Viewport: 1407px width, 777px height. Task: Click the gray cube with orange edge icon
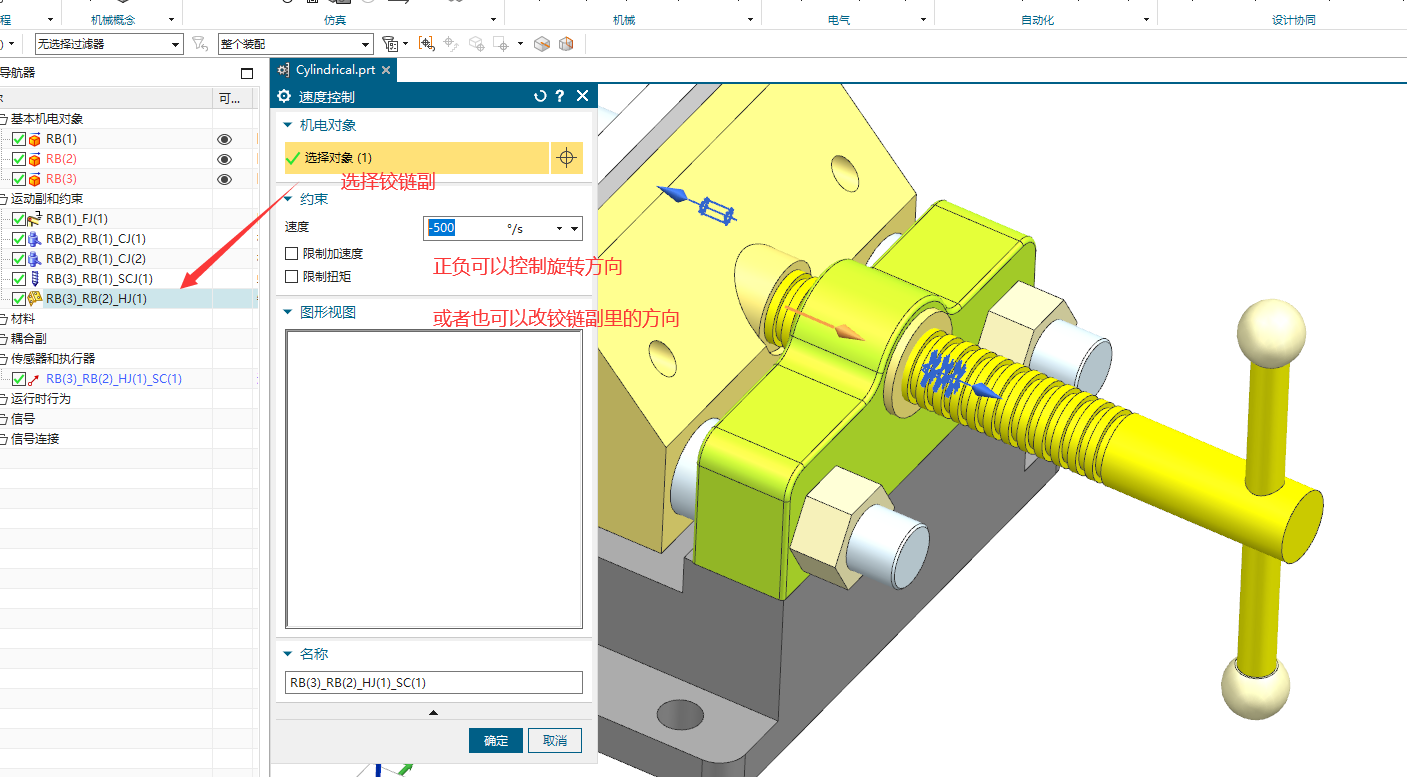[542, 44]
